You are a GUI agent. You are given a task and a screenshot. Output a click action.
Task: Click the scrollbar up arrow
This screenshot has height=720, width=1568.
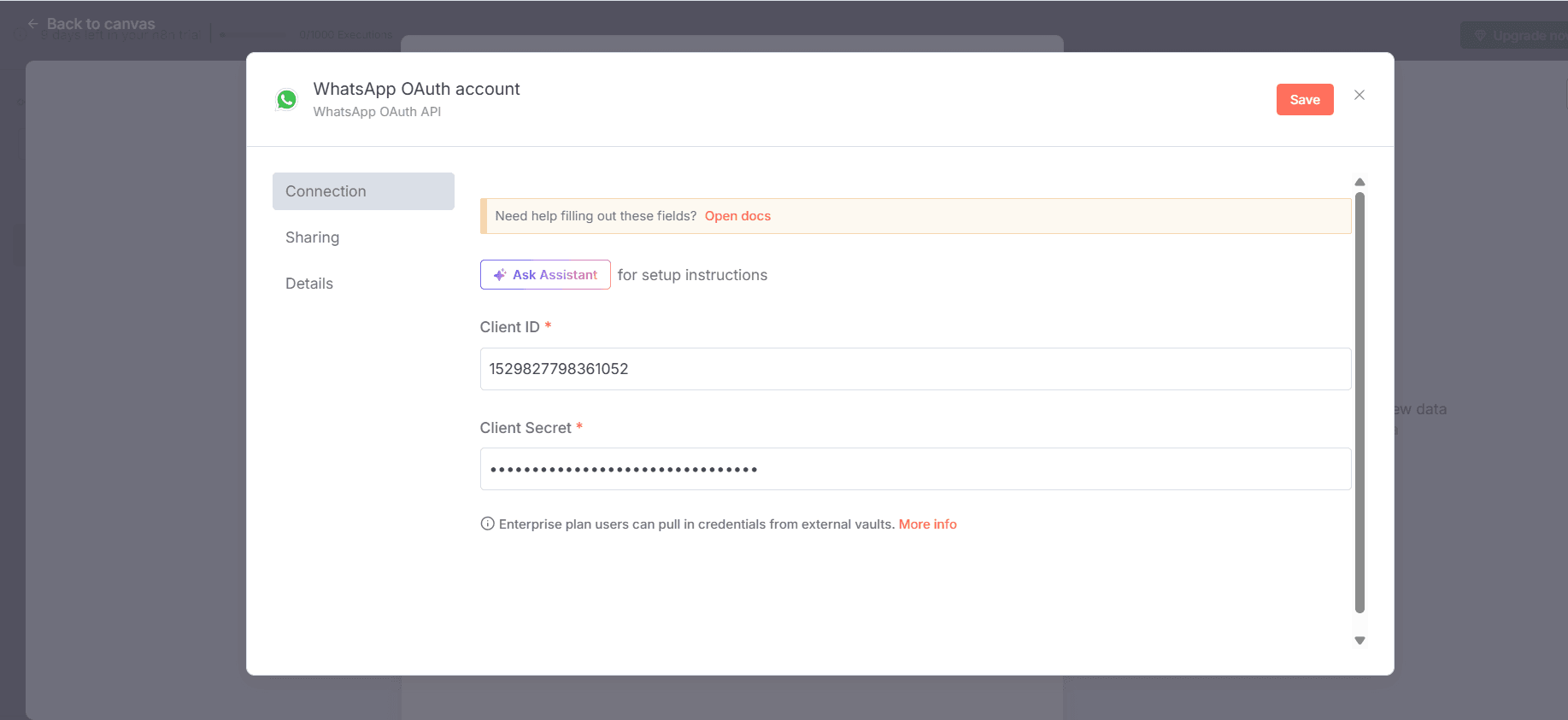click(1360, 182)
